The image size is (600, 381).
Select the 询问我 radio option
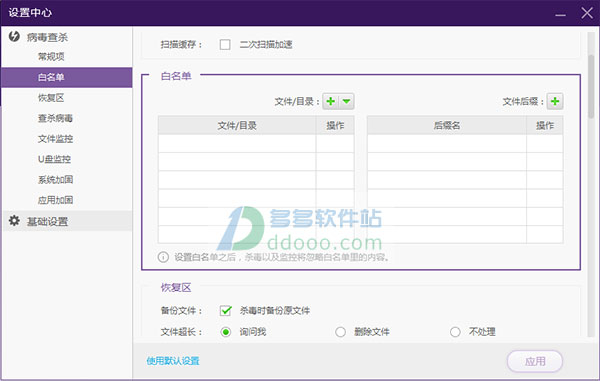226,332
